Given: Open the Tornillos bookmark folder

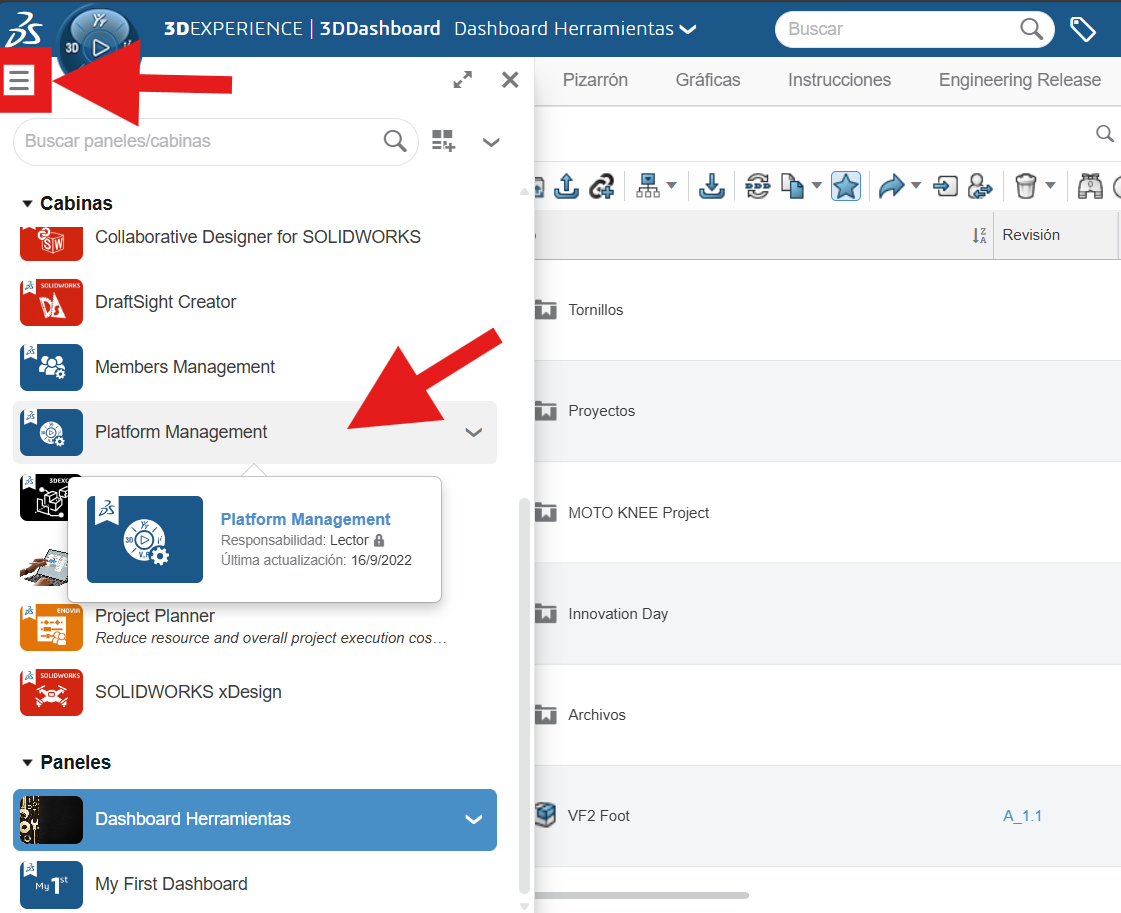Looking at the screenshot, I should pos(596,310).
